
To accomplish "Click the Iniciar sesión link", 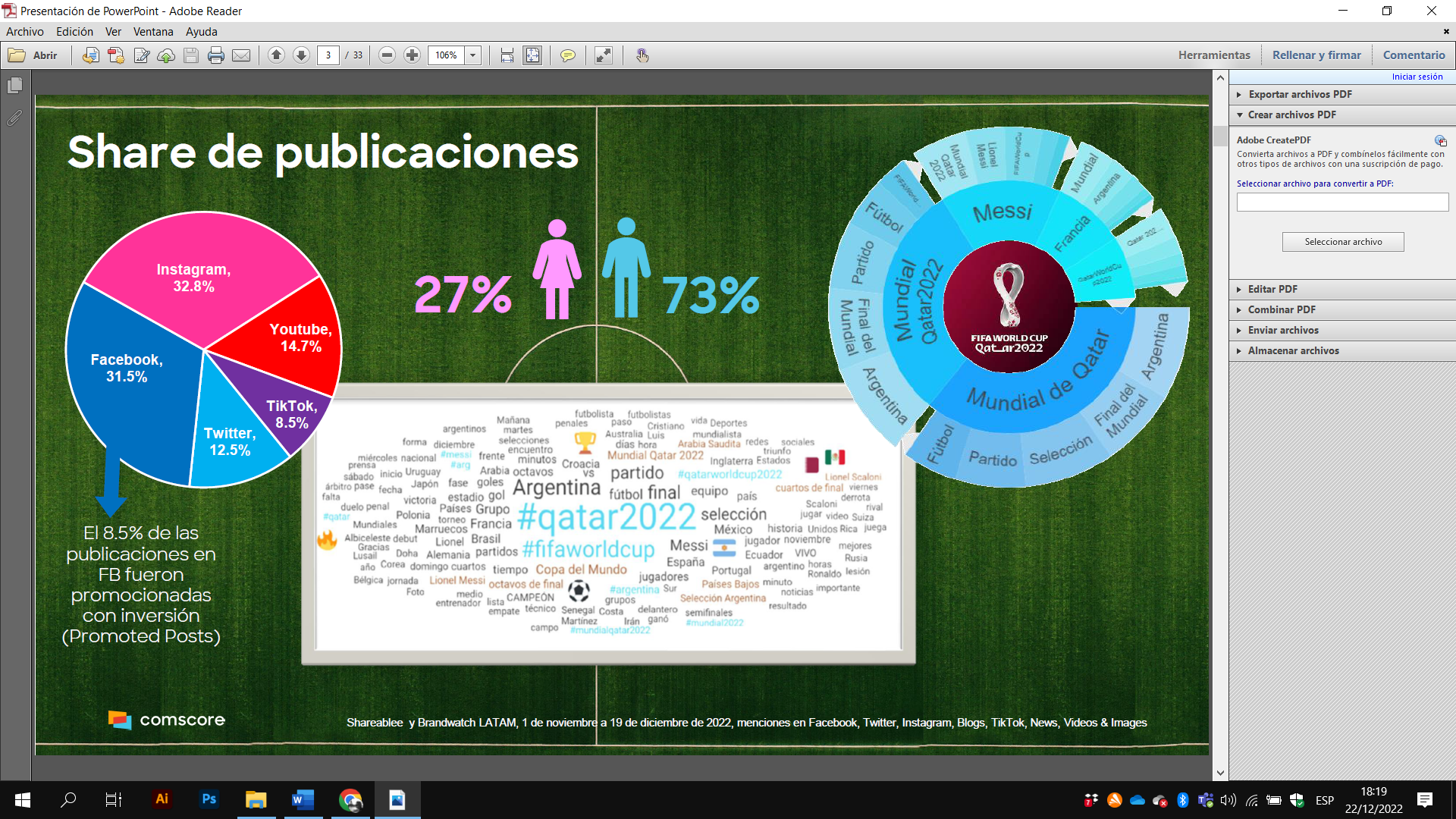I will click(1417, 77).
